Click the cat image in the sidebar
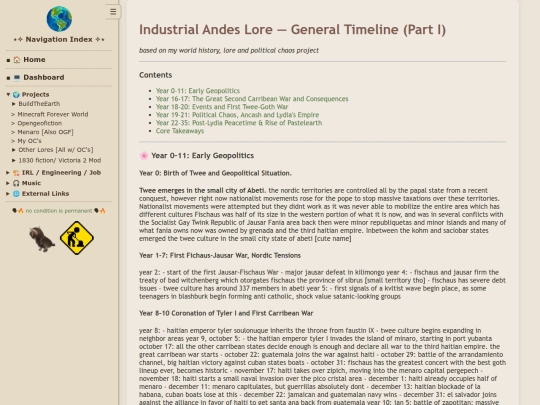540x405 pixels. pos(42,239)
